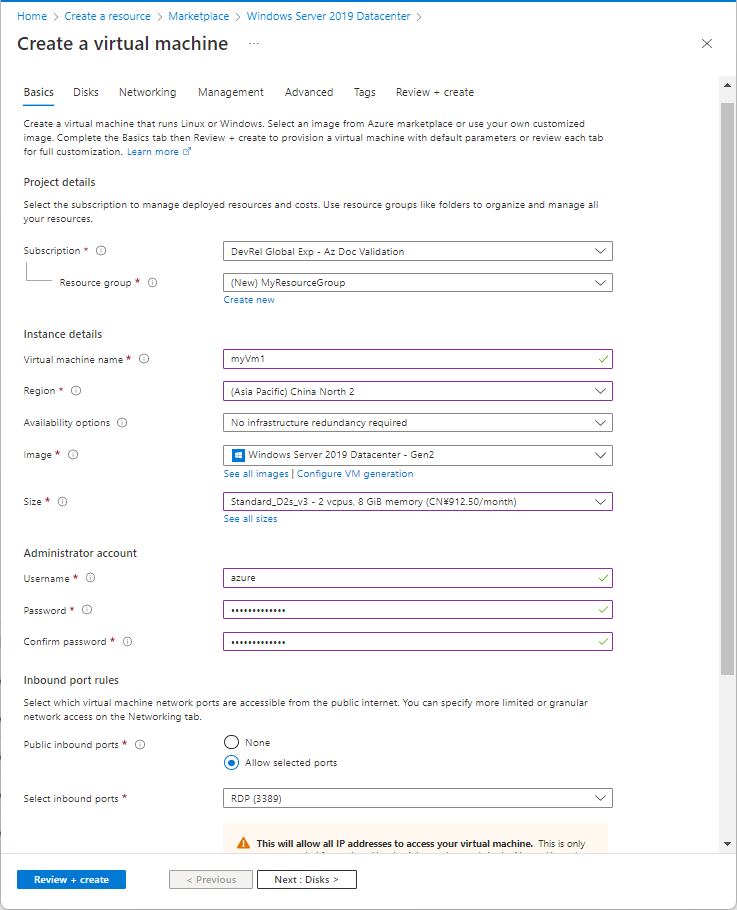Click the Password input field
Viewport: 737px width, 910px height.
pyautogui.click(x=418, y=610)
